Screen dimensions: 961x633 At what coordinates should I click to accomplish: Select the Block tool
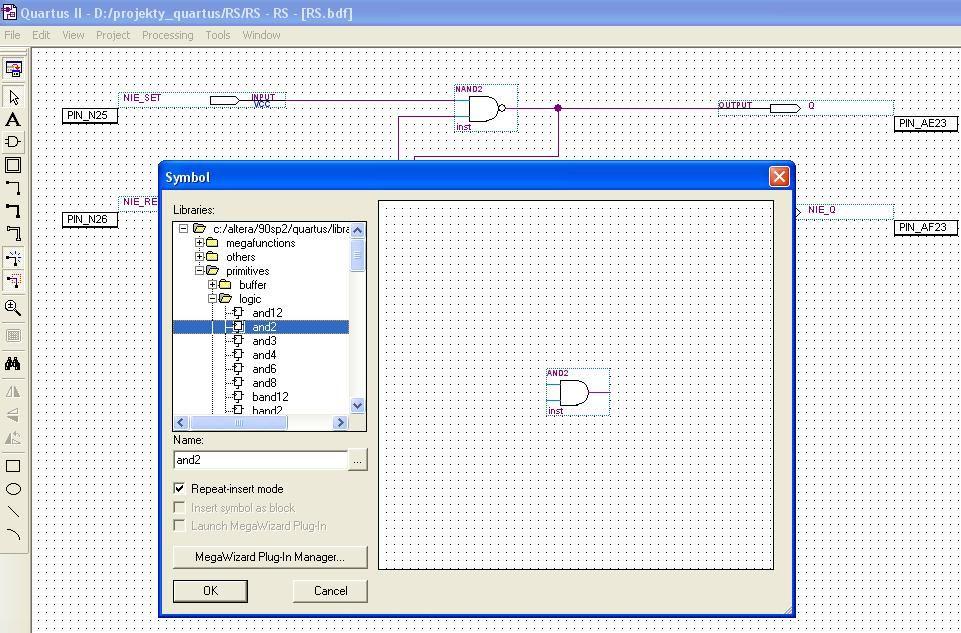coord(13,165)
